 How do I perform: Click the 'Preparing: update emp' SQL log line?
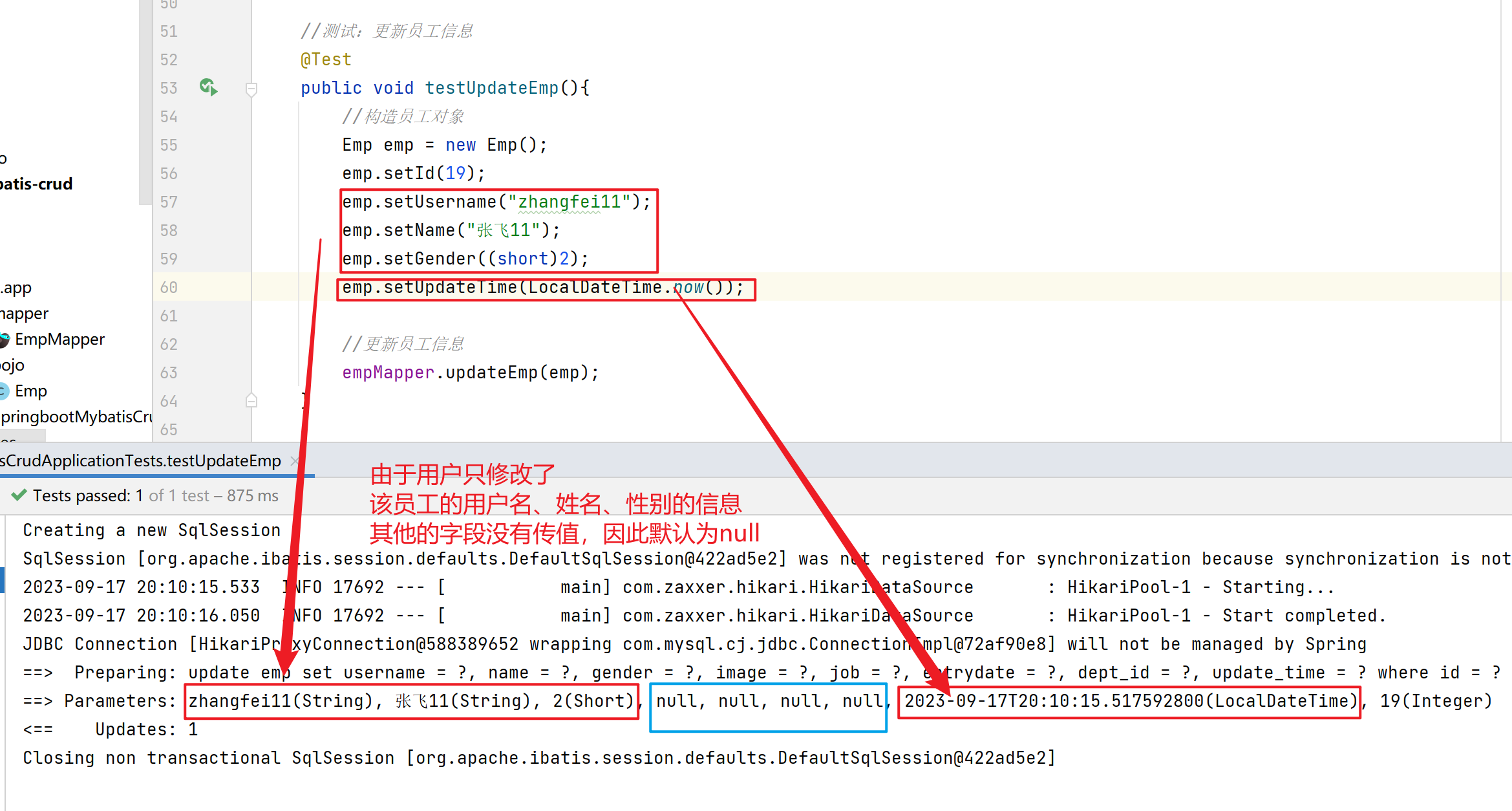point(761,673)
